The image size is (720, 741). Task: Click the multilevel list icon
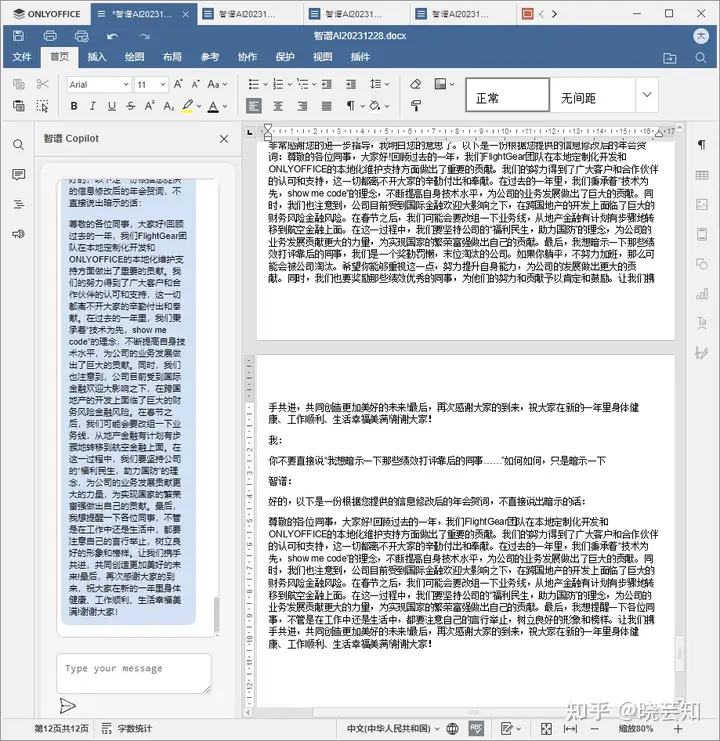click(x=302, y=84)
